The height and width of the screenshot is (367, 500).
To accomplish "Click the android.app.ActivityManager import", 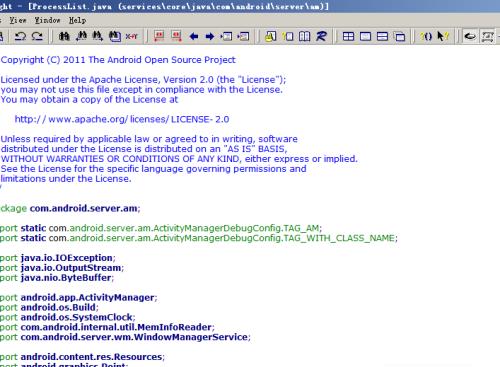I will click(x=79, y=298).
